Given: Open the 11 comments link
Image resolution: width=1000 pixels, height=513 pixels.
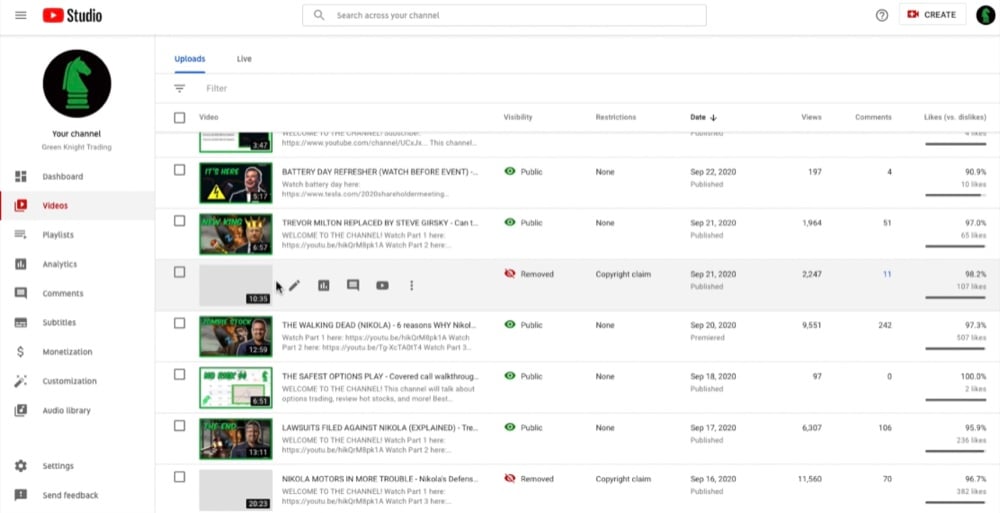Looking at the screenshot, I should click(886, 274).
